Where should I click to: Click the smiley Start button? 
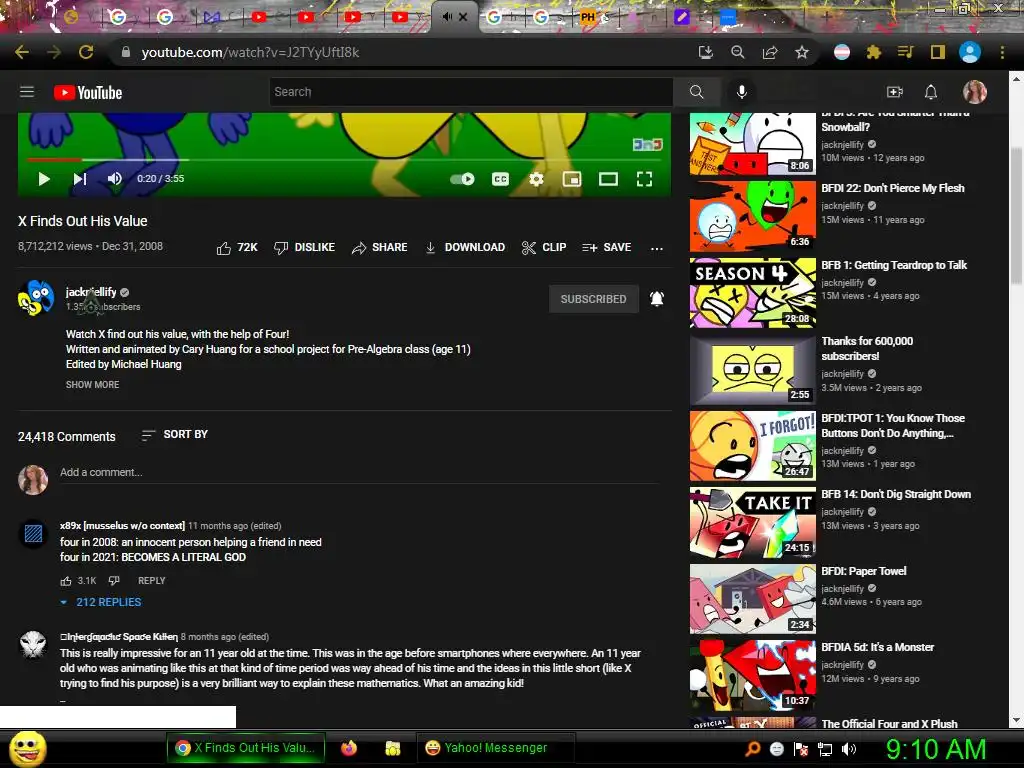pyautogui.click(x=27, y=748)
